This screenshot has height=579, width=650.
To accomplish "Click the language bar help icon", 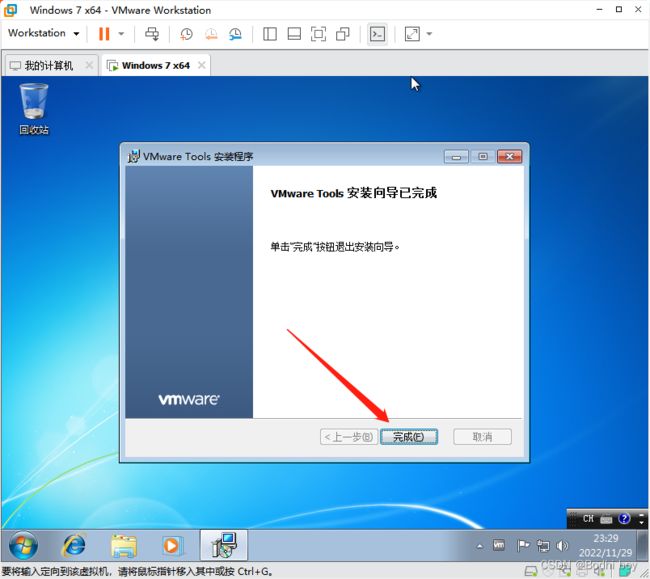I will pos(624,518).
